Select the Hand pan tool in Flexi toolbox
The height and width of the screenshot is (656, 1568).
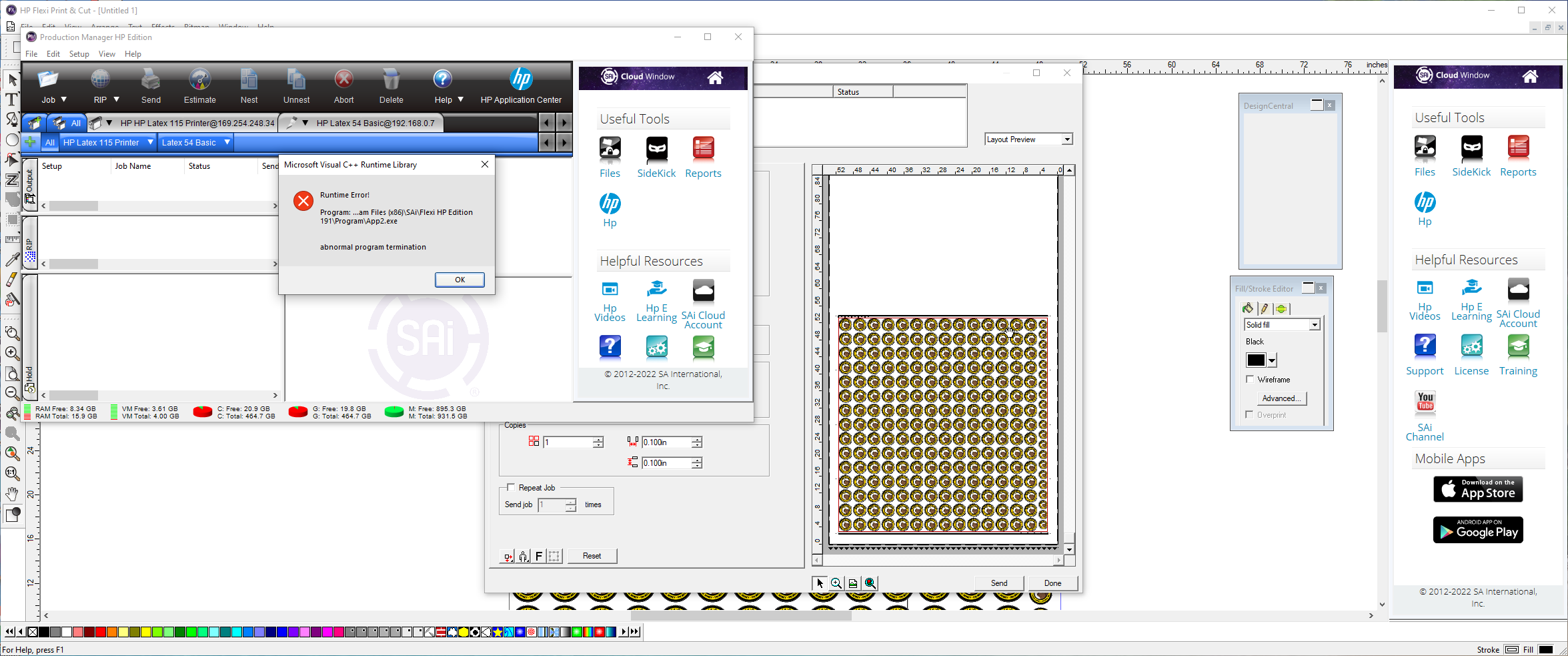pos(12,494)
